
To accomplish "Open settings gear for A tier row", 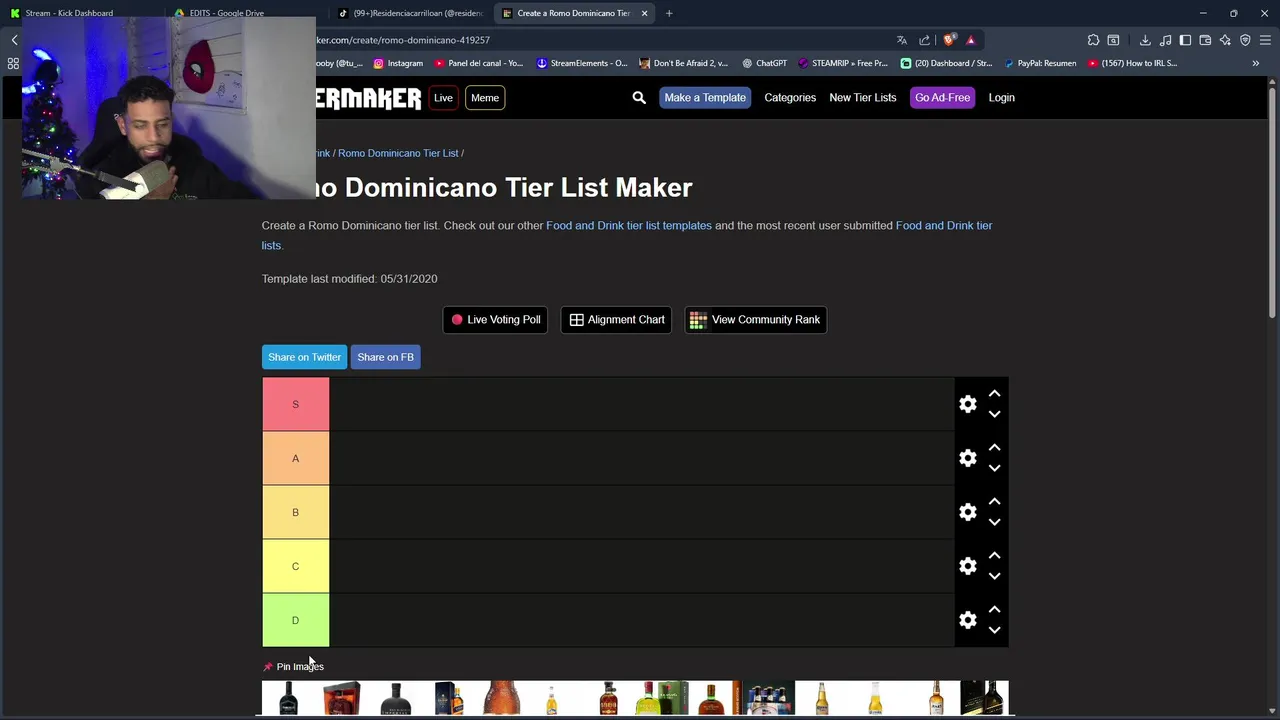I will click(968, 458).
